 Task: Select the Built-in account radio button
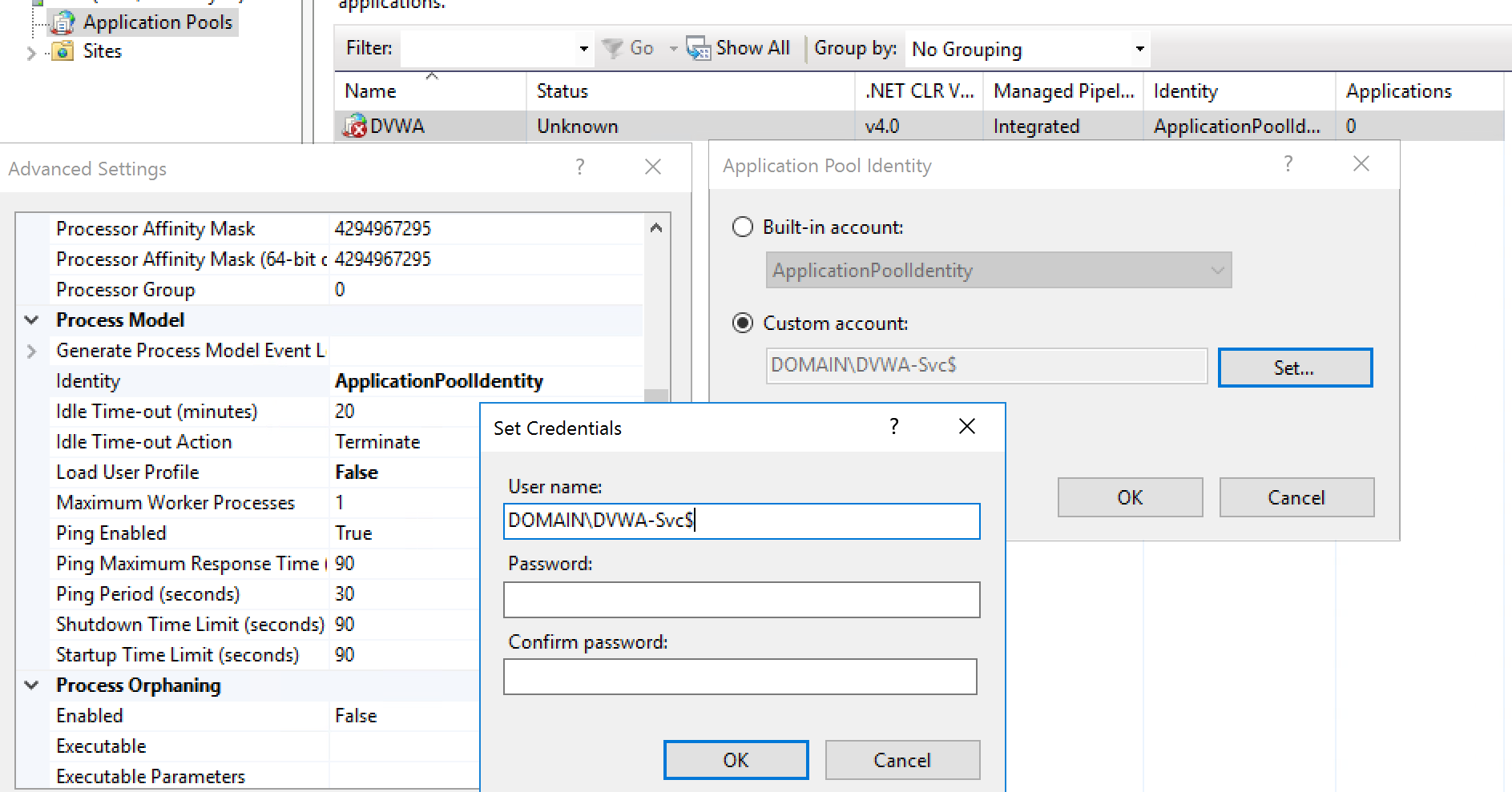pyautogui.click(x=743, y=227)
